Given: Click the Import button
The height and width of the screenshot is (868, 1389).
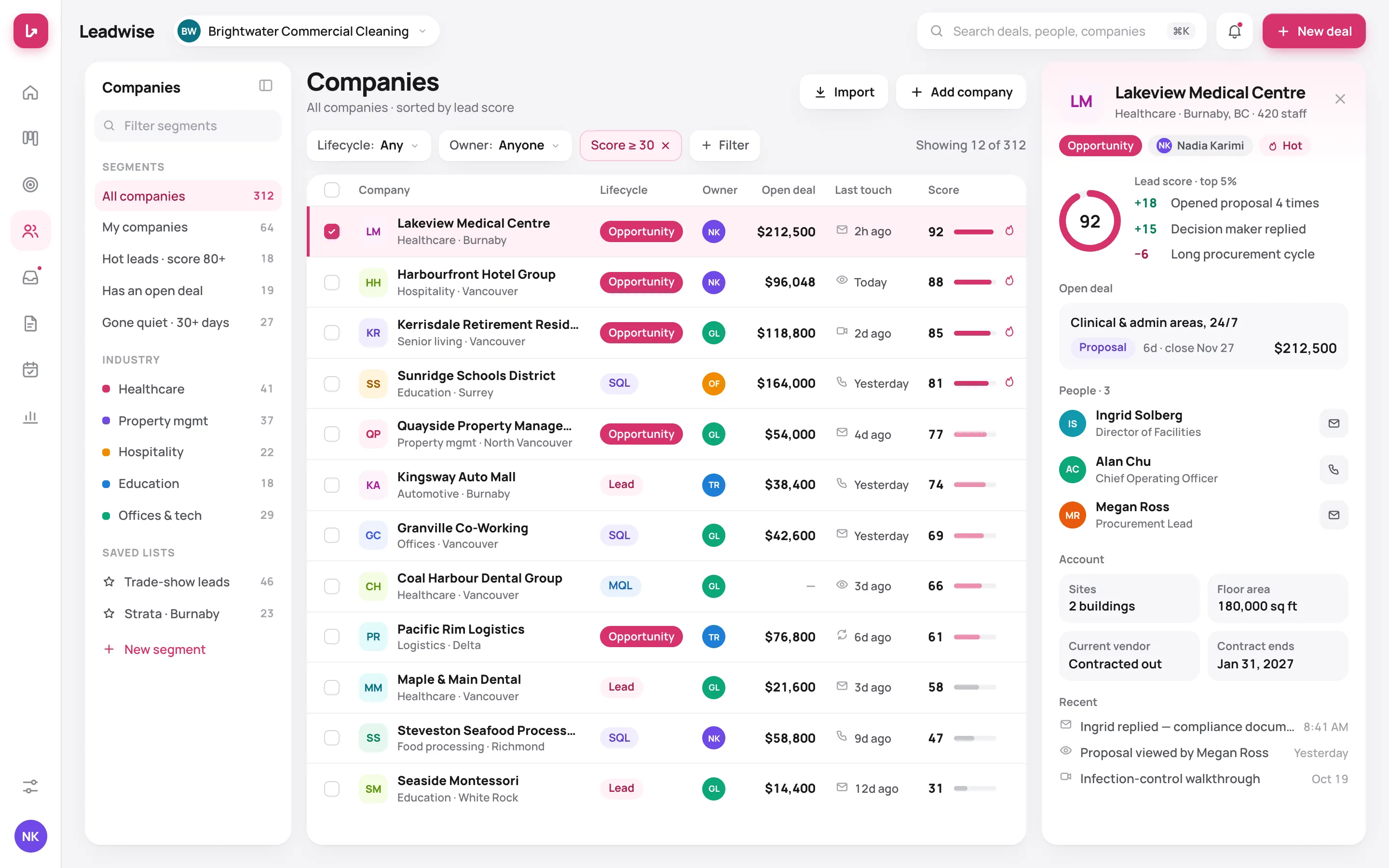Looking at the screenshot, I should tap(844, 92).
